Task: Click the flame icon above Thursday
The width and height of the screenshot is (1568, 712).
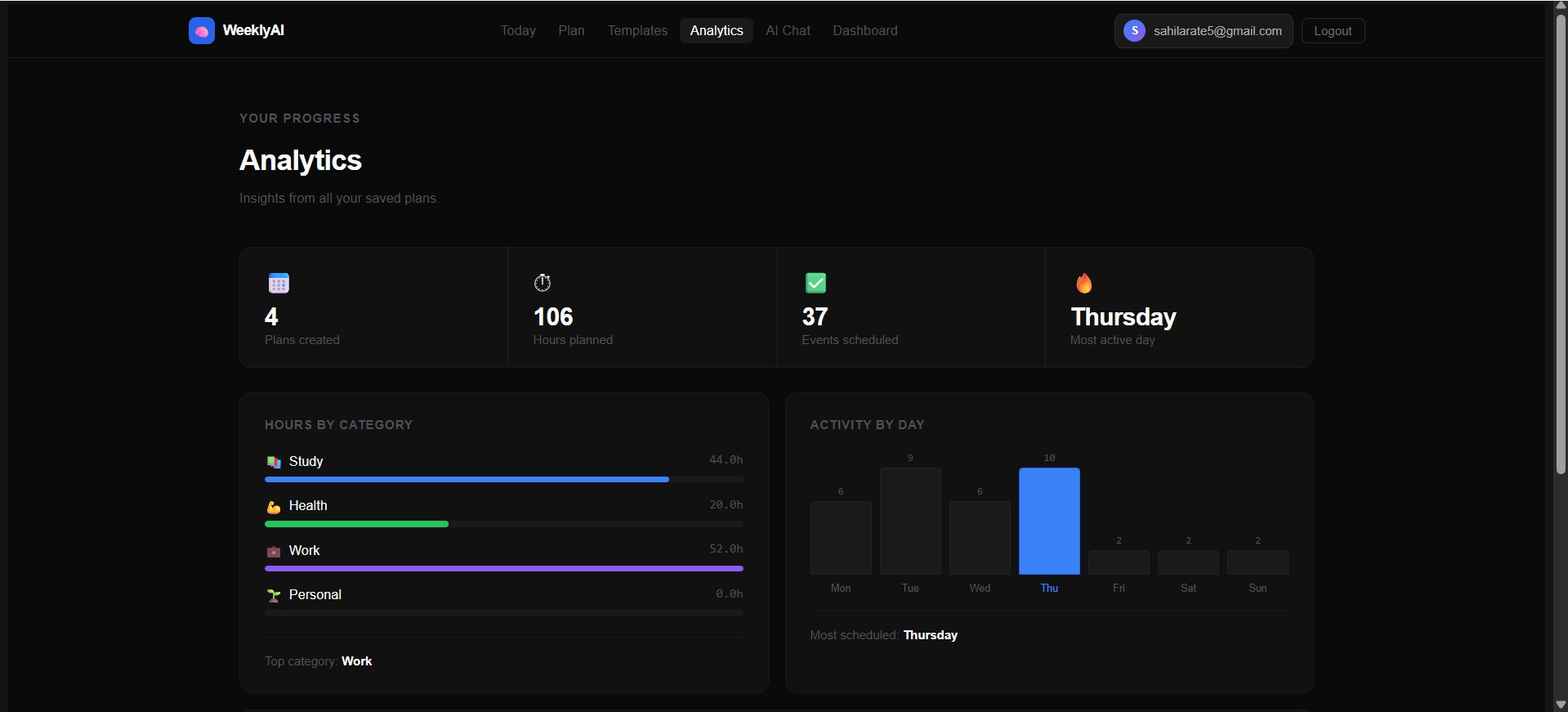Action: point(1083,283)
